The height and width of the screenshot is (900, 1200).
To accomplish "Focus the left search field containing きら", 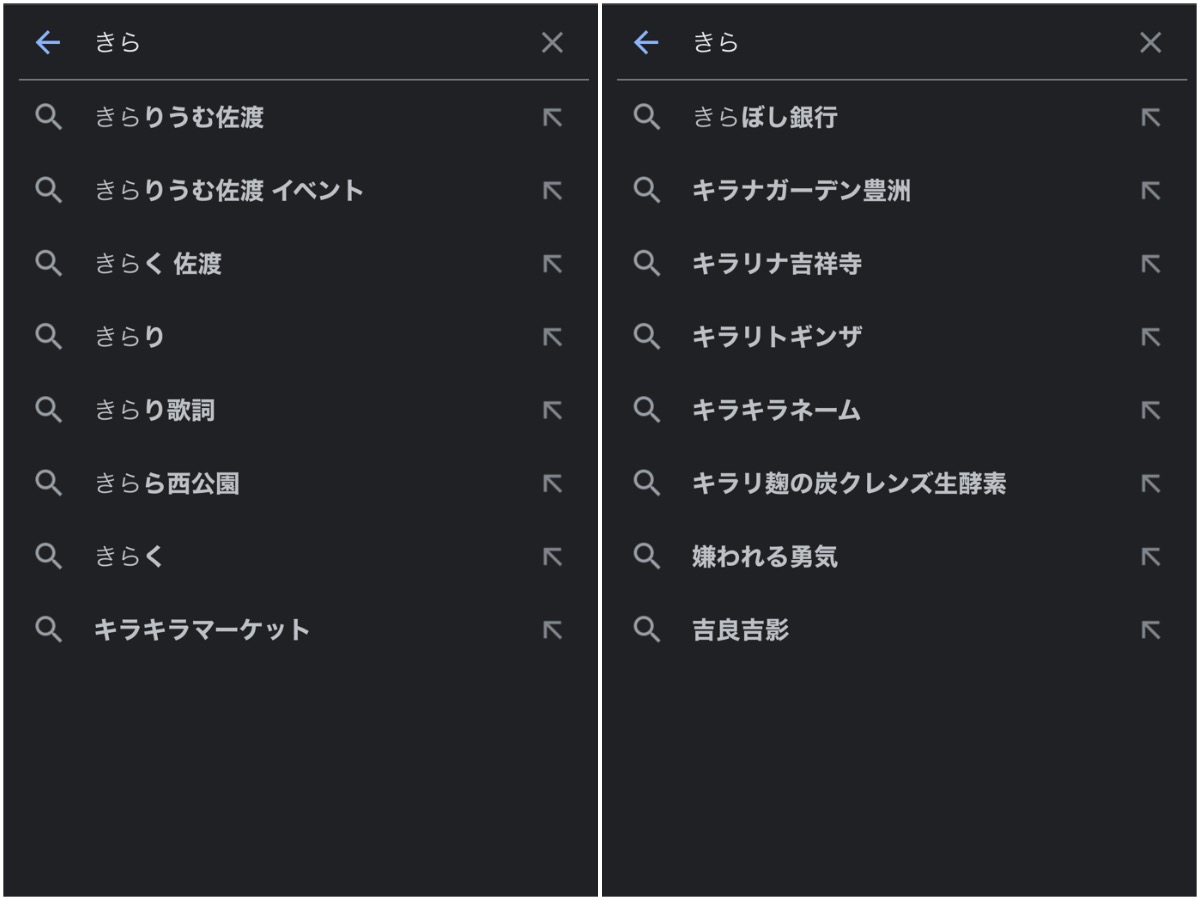I will point(300,42).
